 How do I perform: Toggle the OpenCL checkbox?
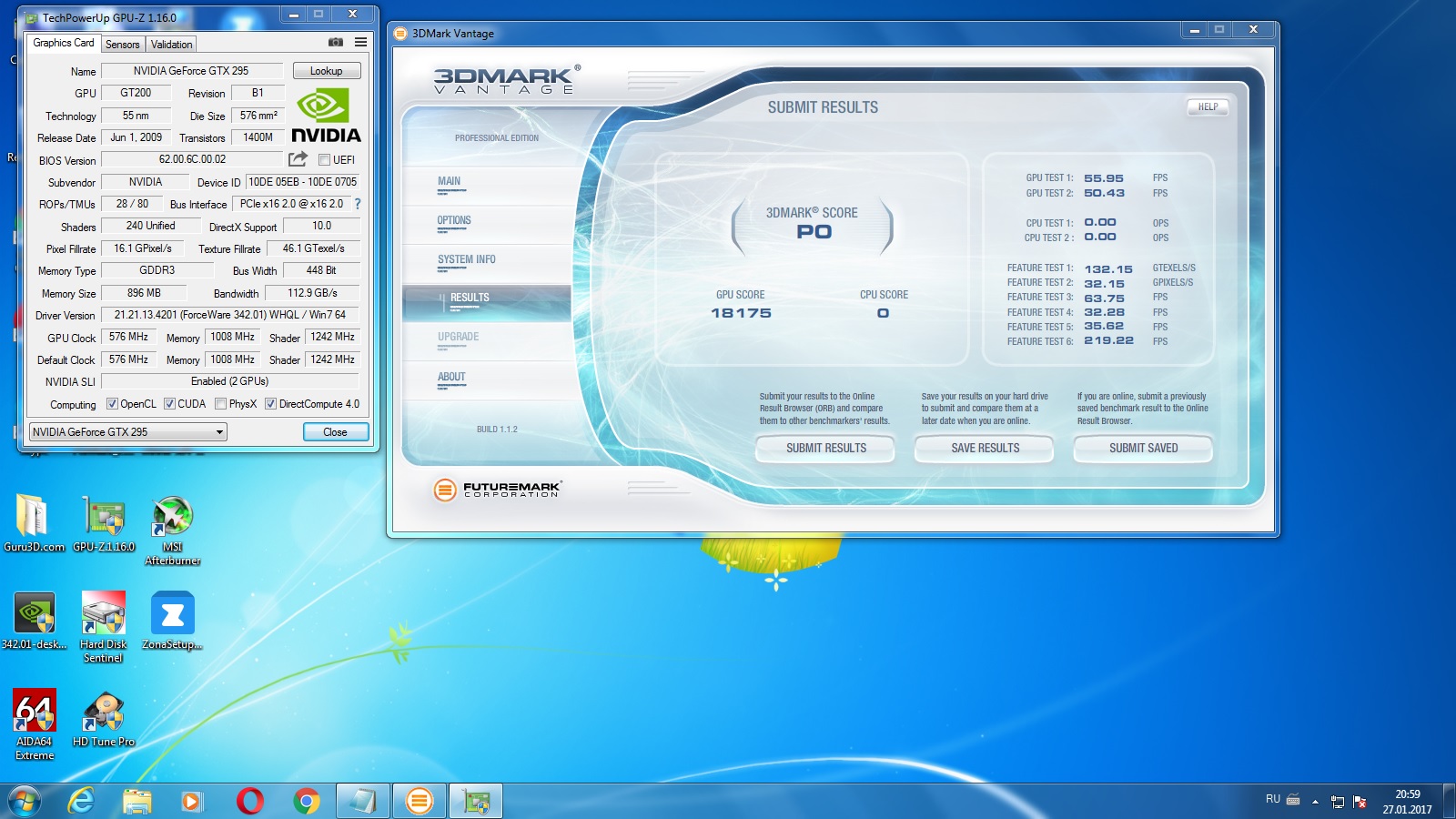(x=112, y=404)
